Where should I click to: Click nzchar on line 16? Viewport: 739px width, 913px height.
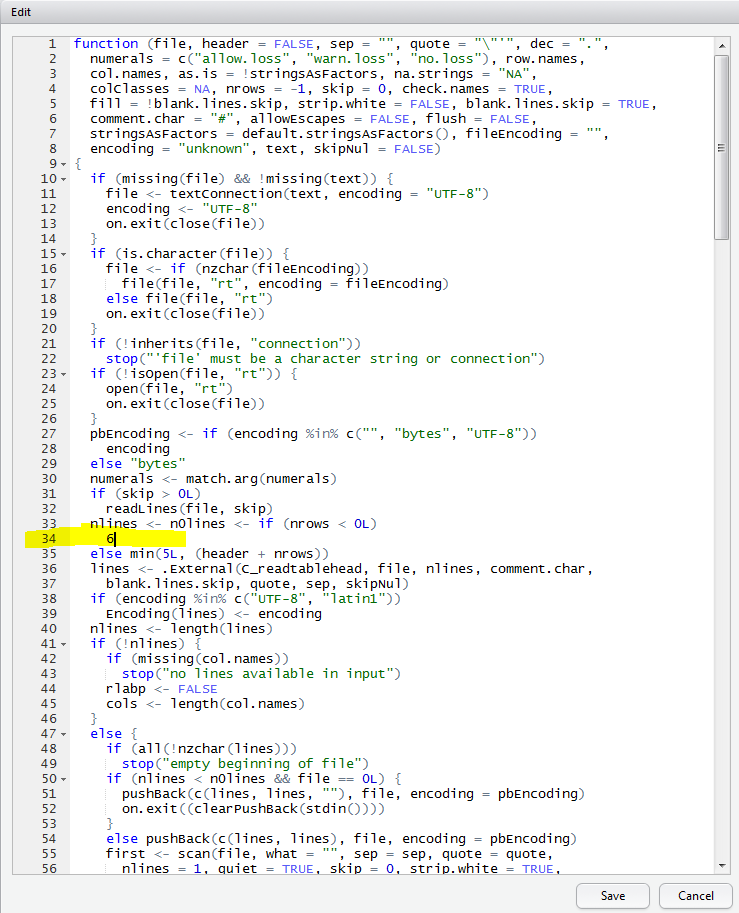pyautogui.click(x=226, y=269)
